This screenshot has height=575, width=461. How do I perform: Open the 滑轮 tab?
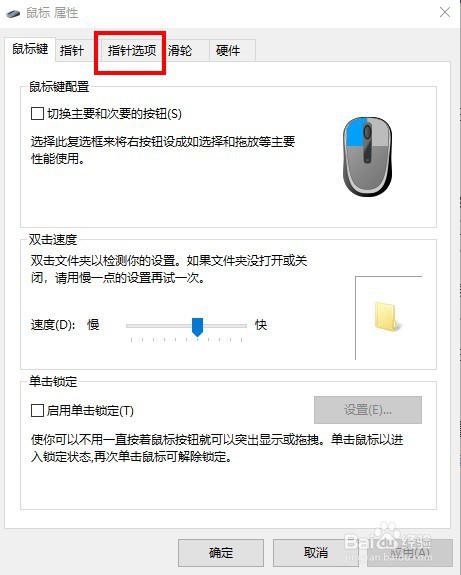pos(180,51)
